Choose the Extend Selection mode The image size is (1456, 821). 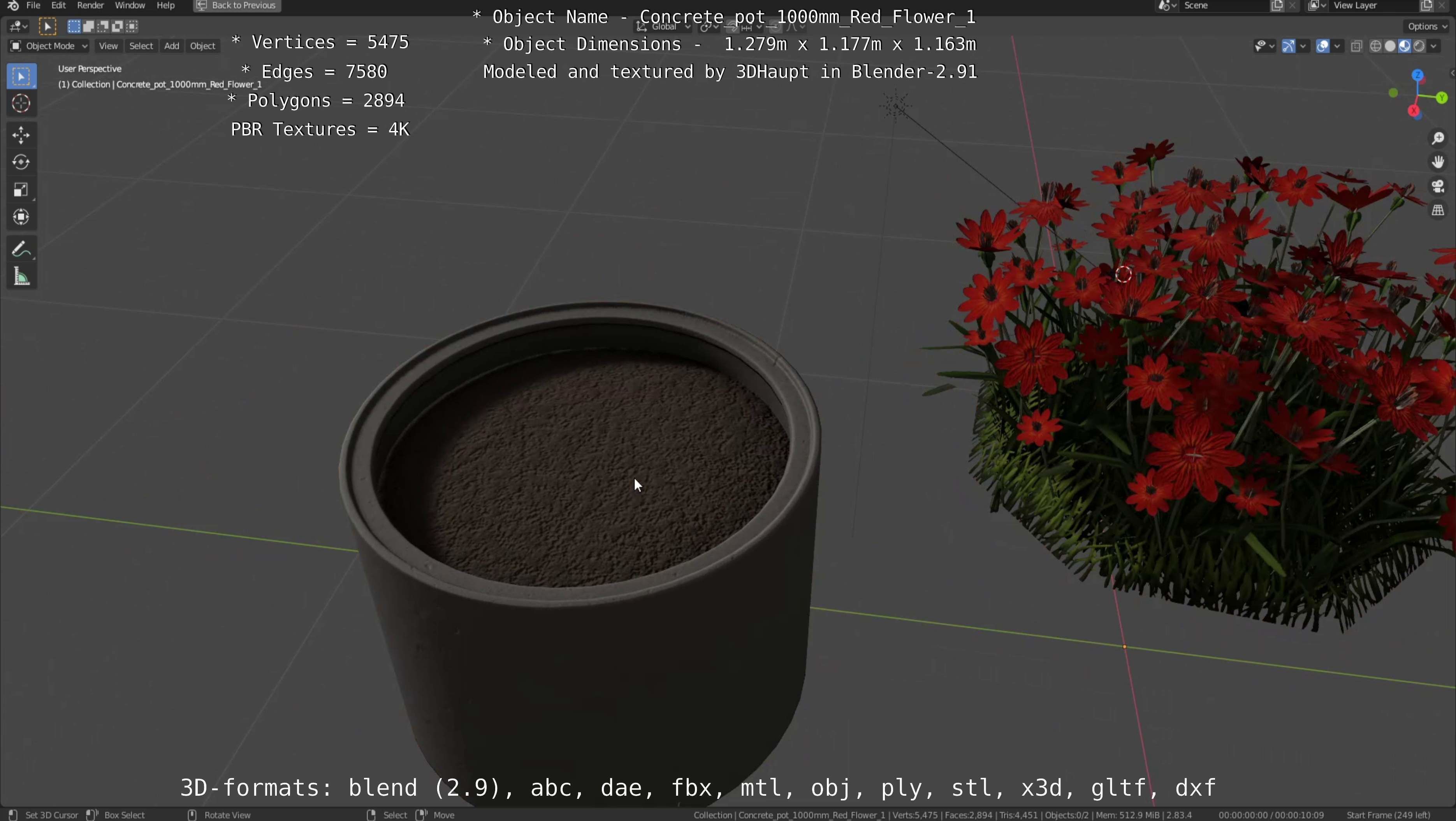(89, 26)
